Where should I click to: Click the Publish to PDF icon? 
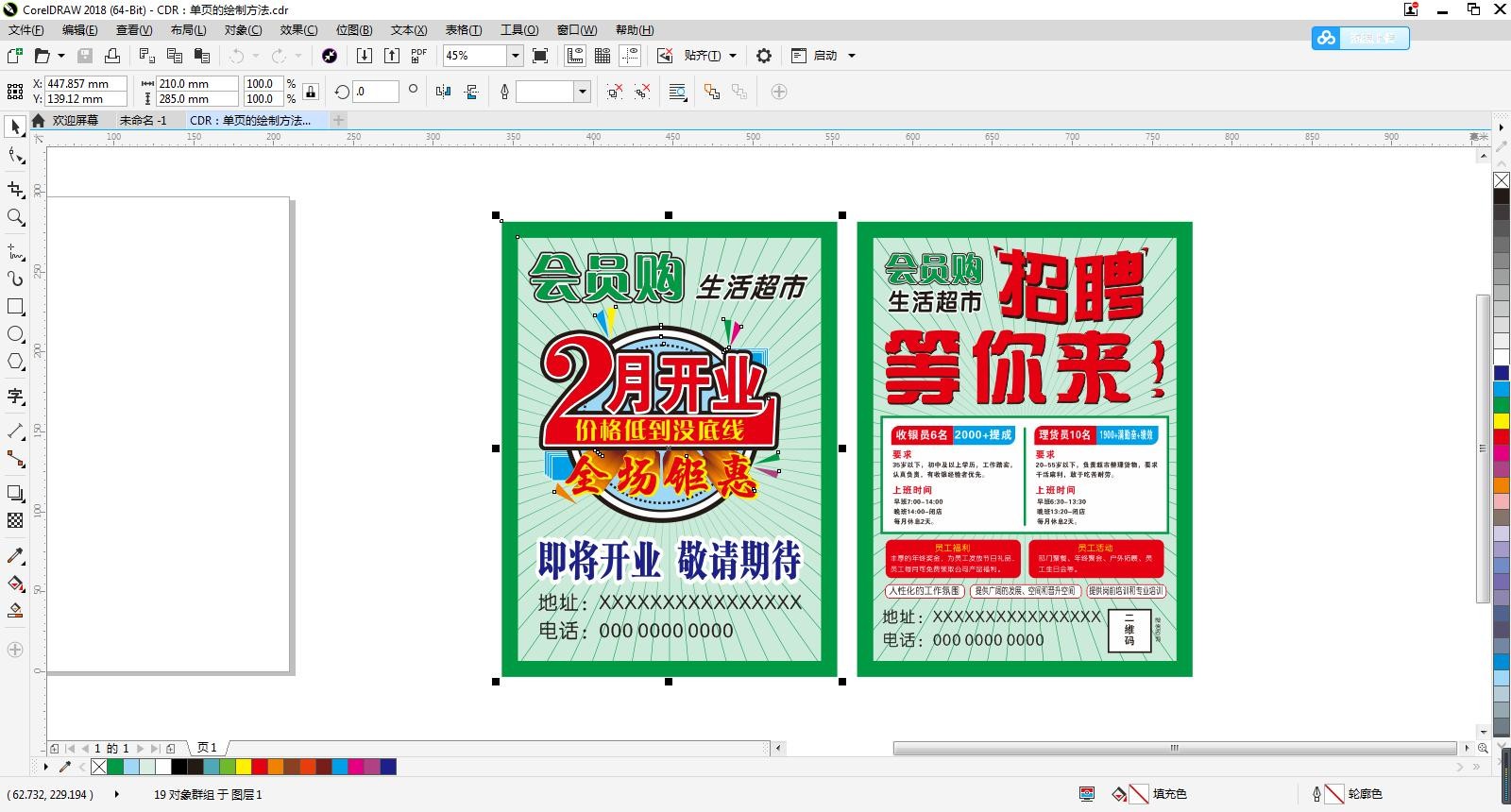tap(418, 56)
